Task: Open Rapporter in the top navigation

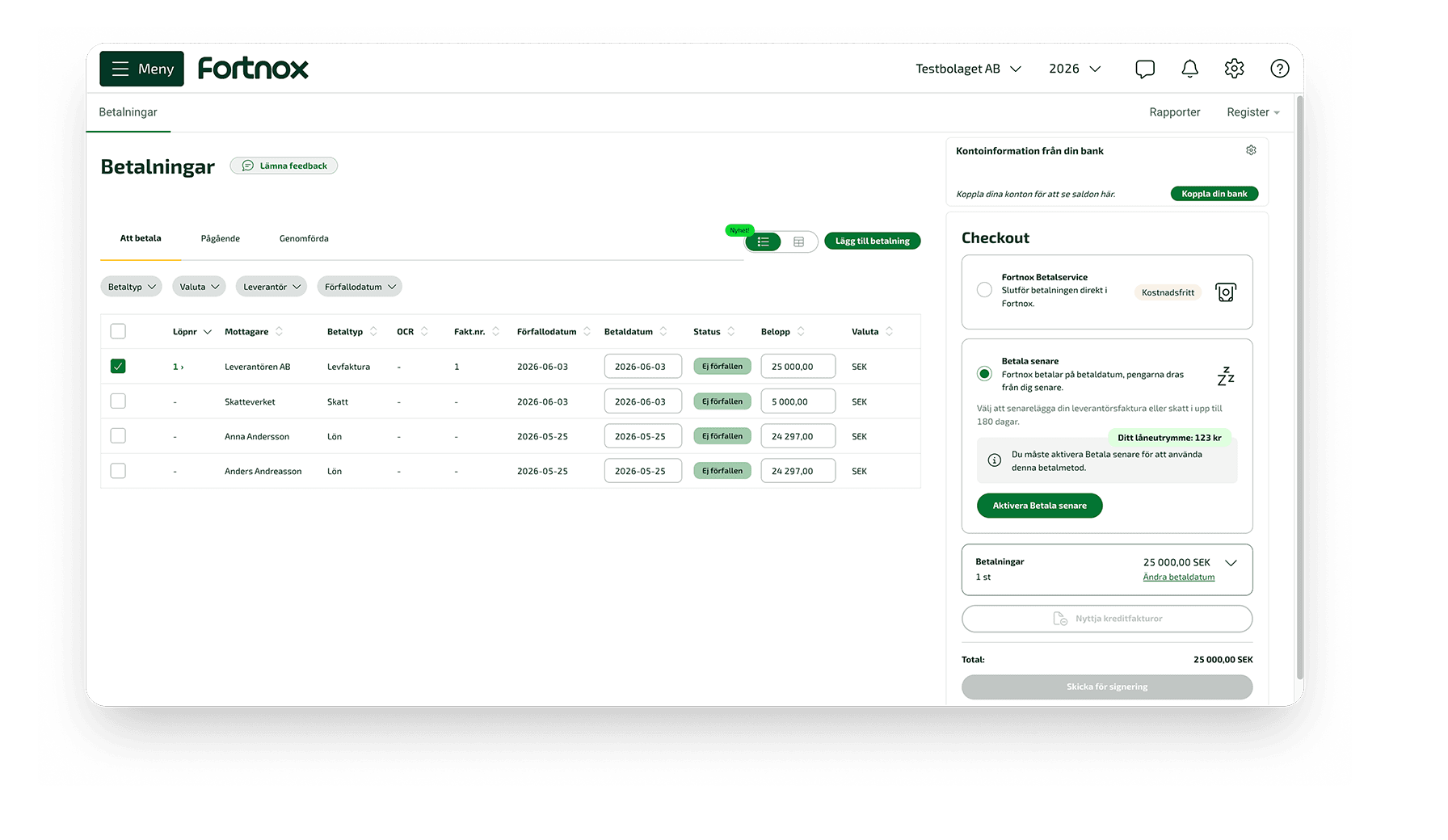Action: [x=1175, y=112]
